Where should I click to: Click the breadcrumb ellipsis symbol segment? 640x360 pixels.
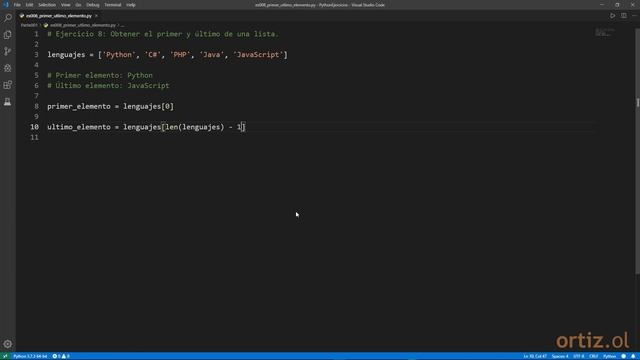[122, 25]
